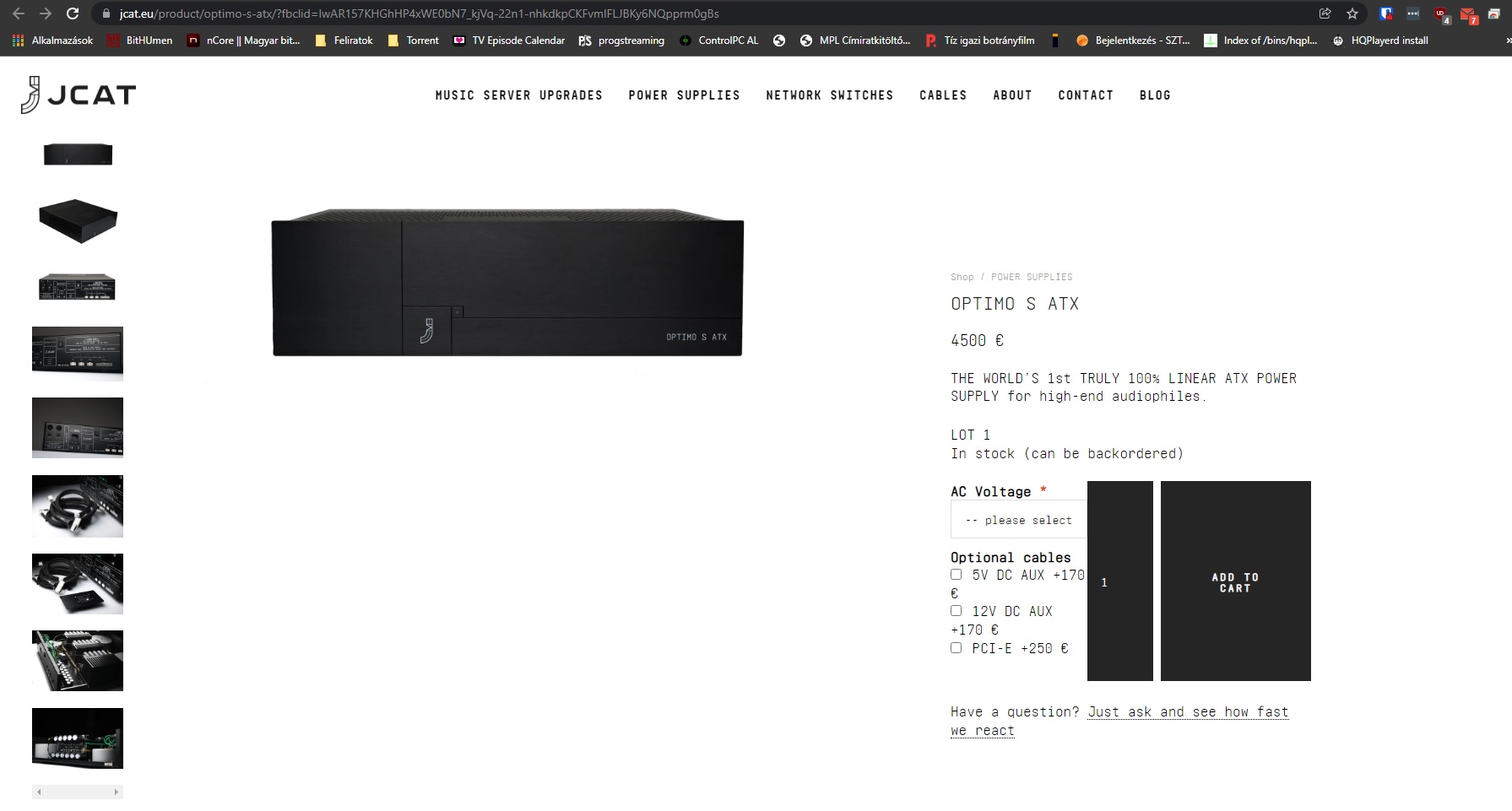Reload the page with browser refresh icon

[x=73, y=14]
